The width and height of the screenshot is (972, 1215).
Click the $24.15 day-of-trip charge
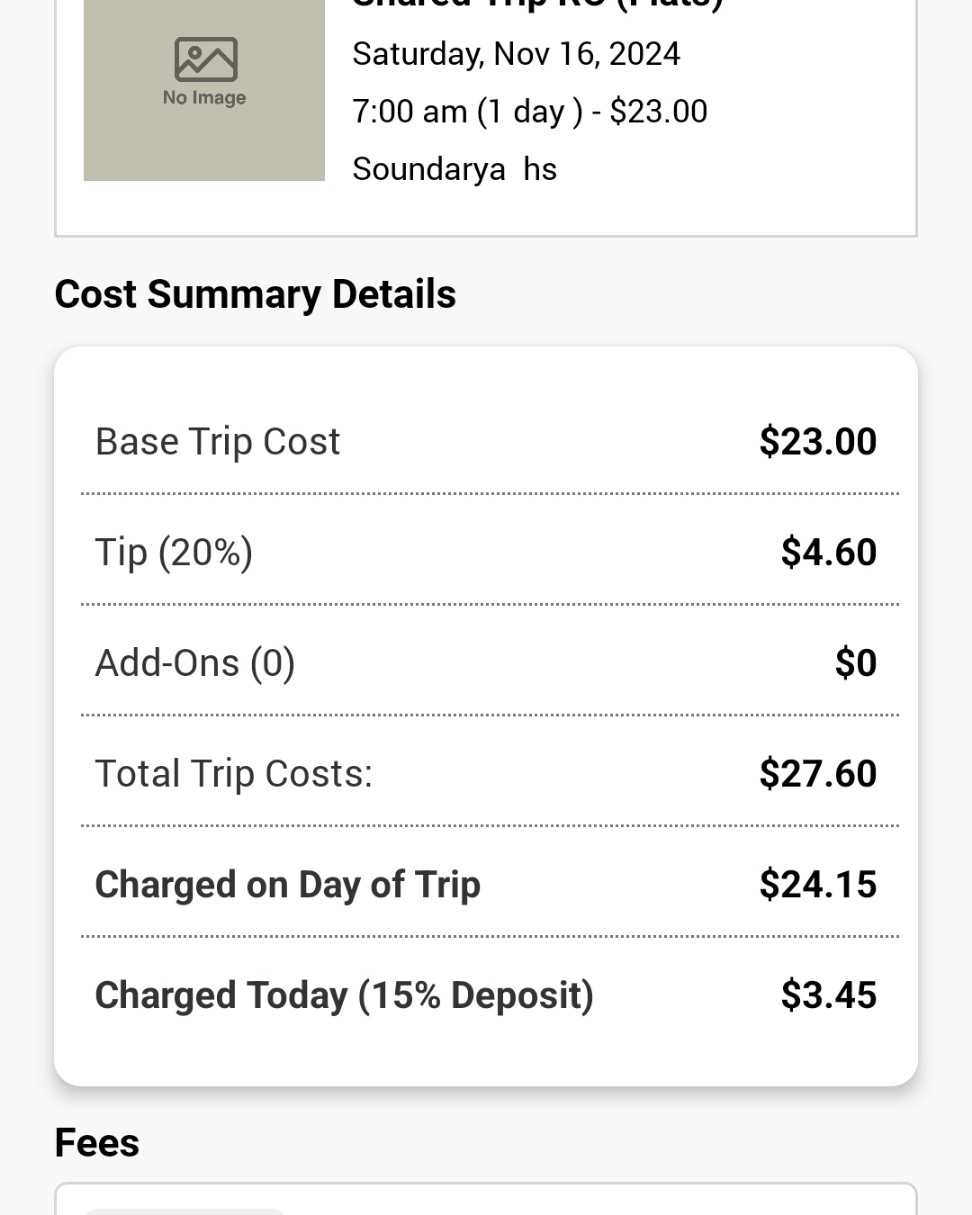[817, 885]
